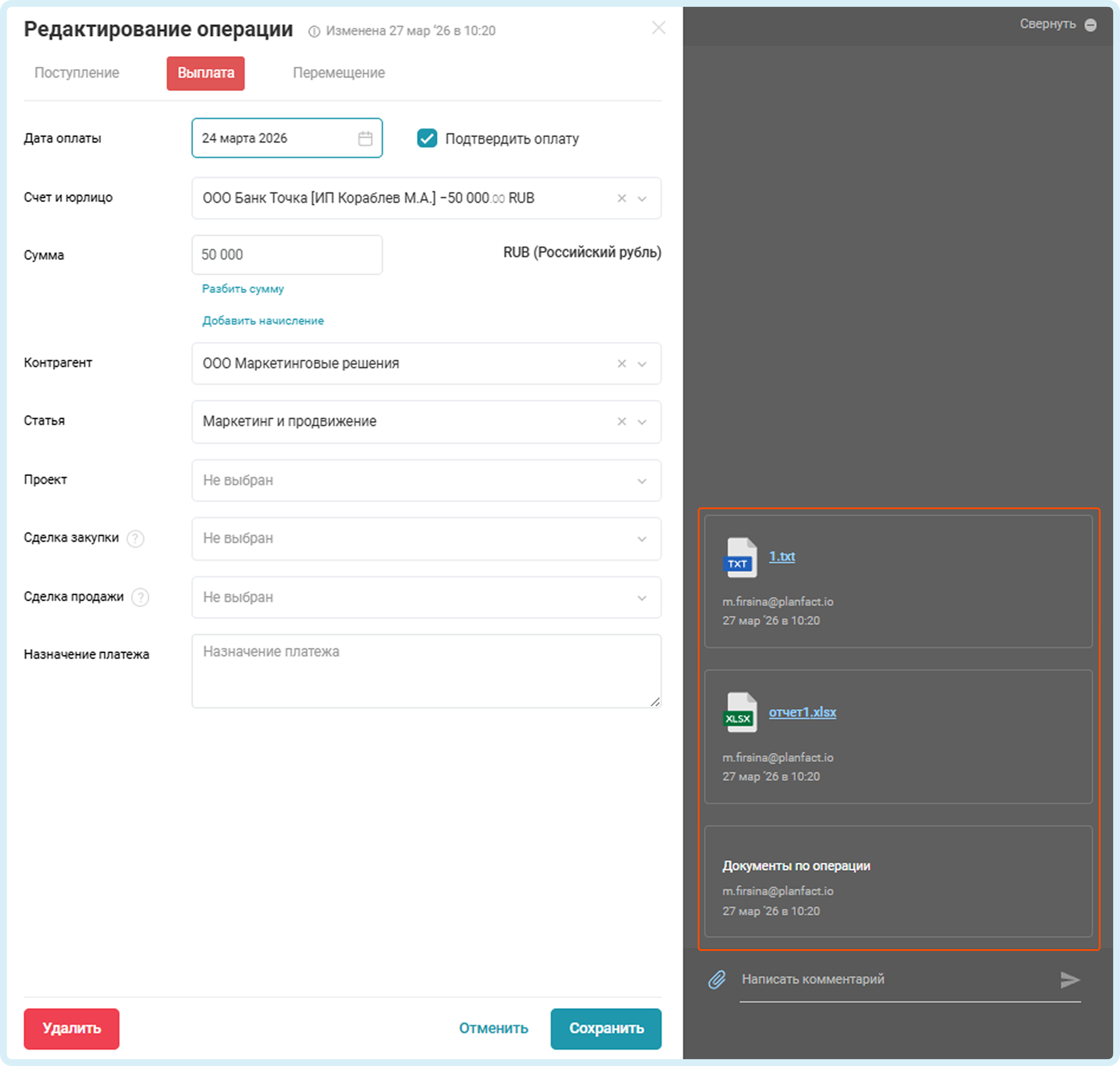
Task: Click the TXT file icon
Action: pos(741,557)
